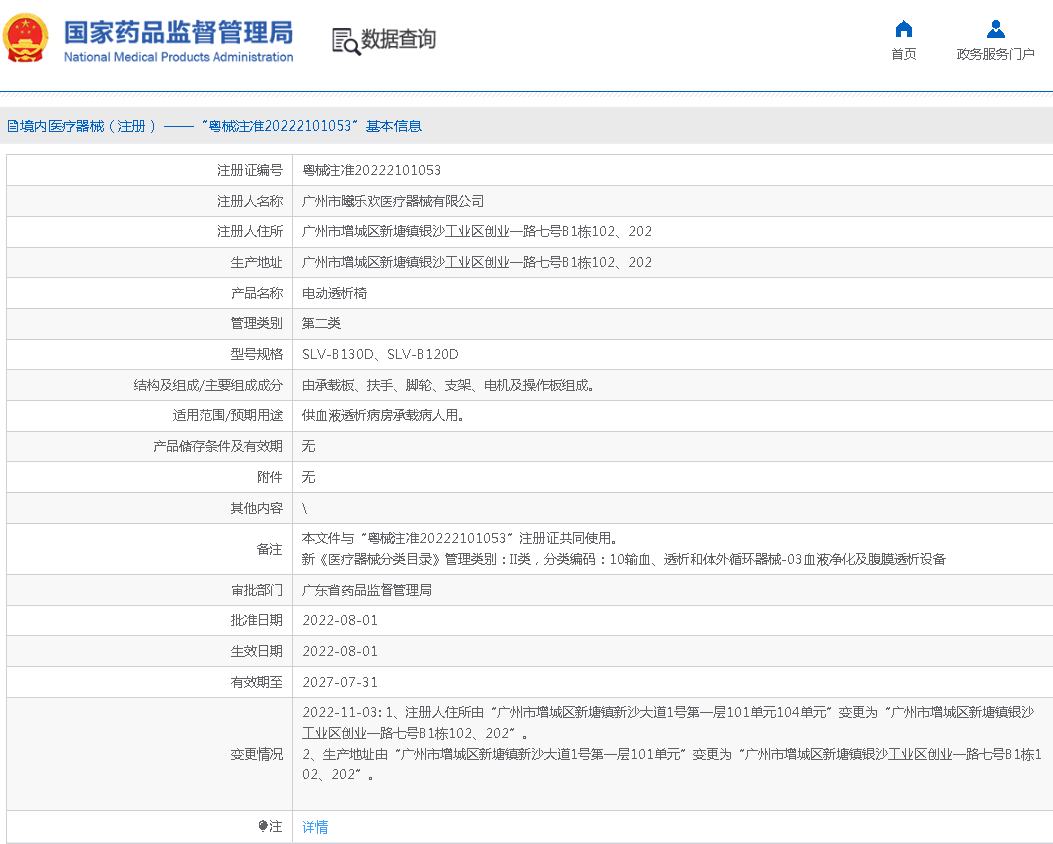The height and width of the screenshot is (844, 1053).
Task: Click the icon beside the bottom 注 label
Action: pos(264,827)
